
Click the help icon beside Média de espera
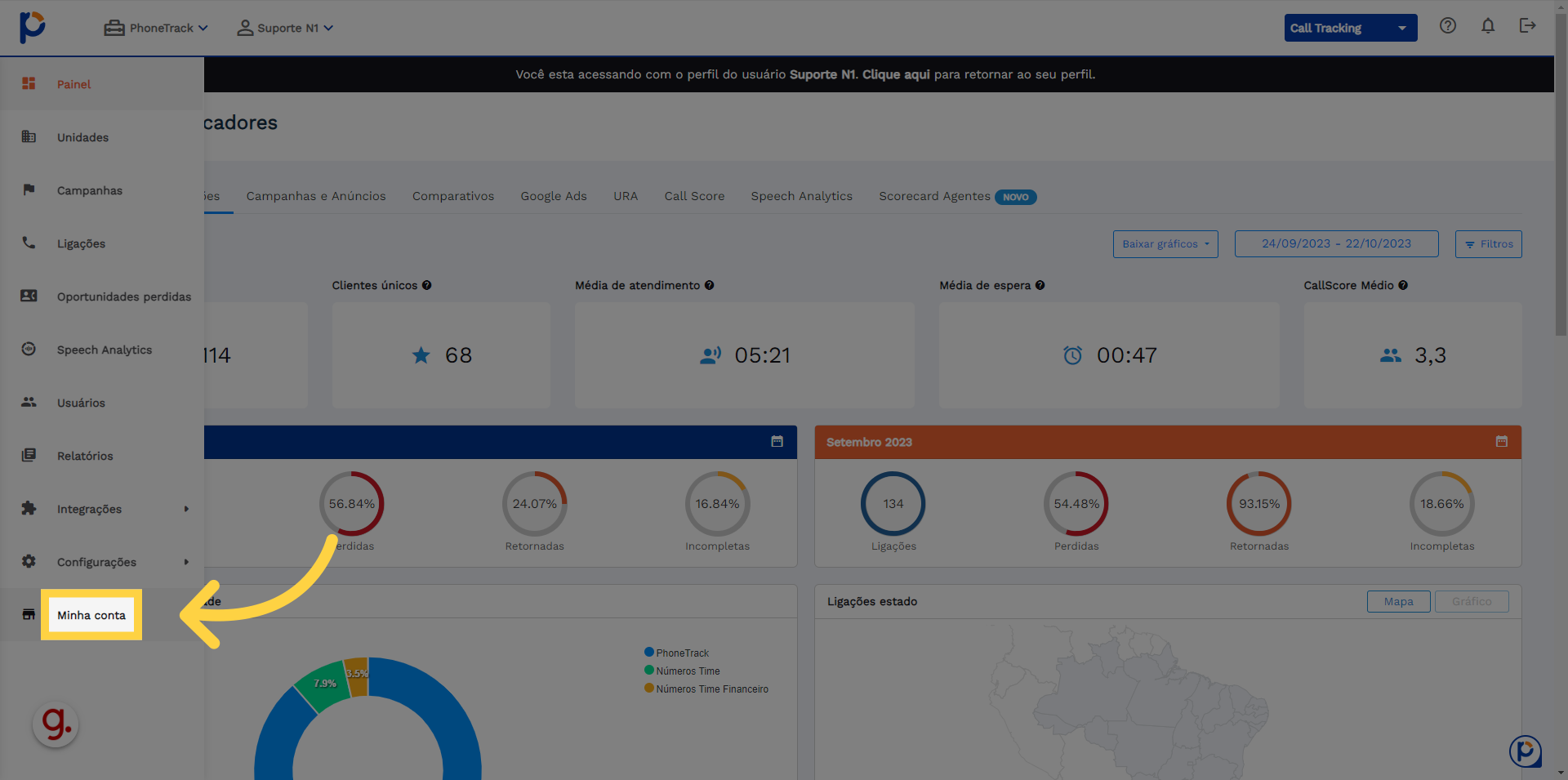1040,285
